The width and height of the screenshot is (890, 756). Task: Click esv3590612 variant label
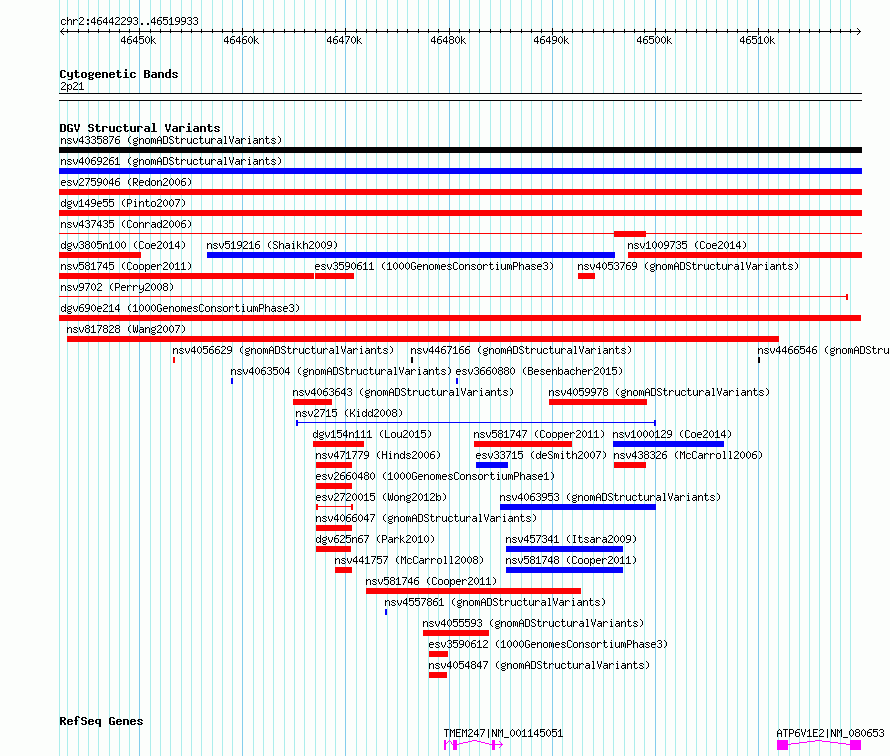coord(548,644)
